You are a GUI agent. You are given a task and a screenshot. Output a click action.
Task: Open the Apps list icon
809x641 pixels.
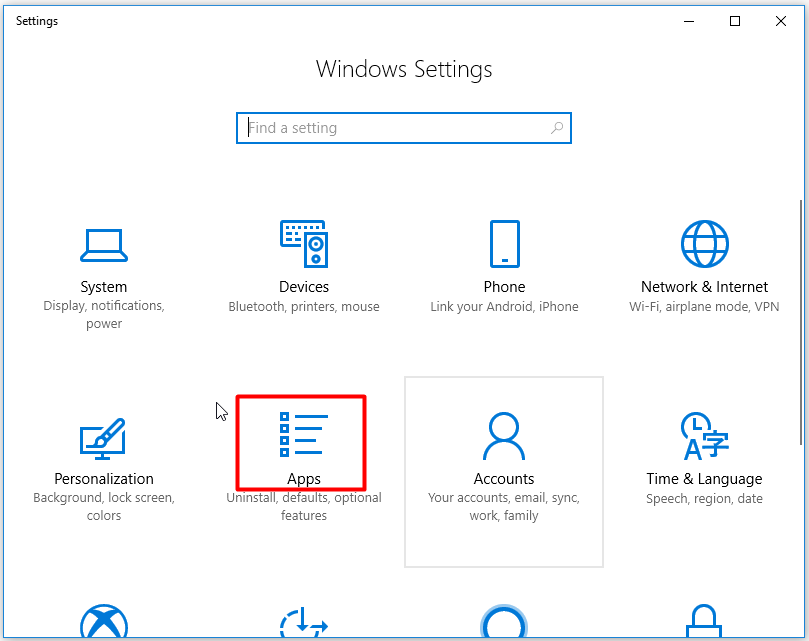point(304,434)
